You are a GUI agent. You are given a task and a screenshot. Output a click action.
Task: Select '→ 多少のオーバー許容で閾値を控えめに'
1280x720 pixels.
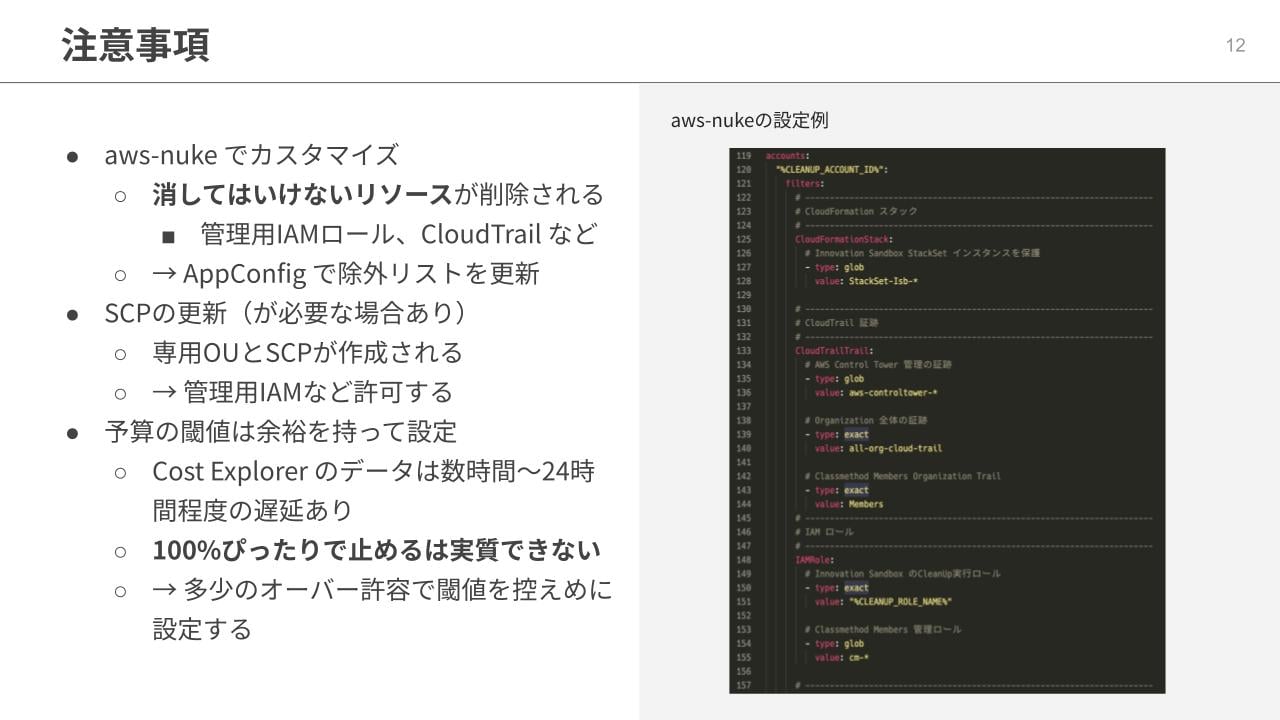pyautogui.click(x=382, y=590)
